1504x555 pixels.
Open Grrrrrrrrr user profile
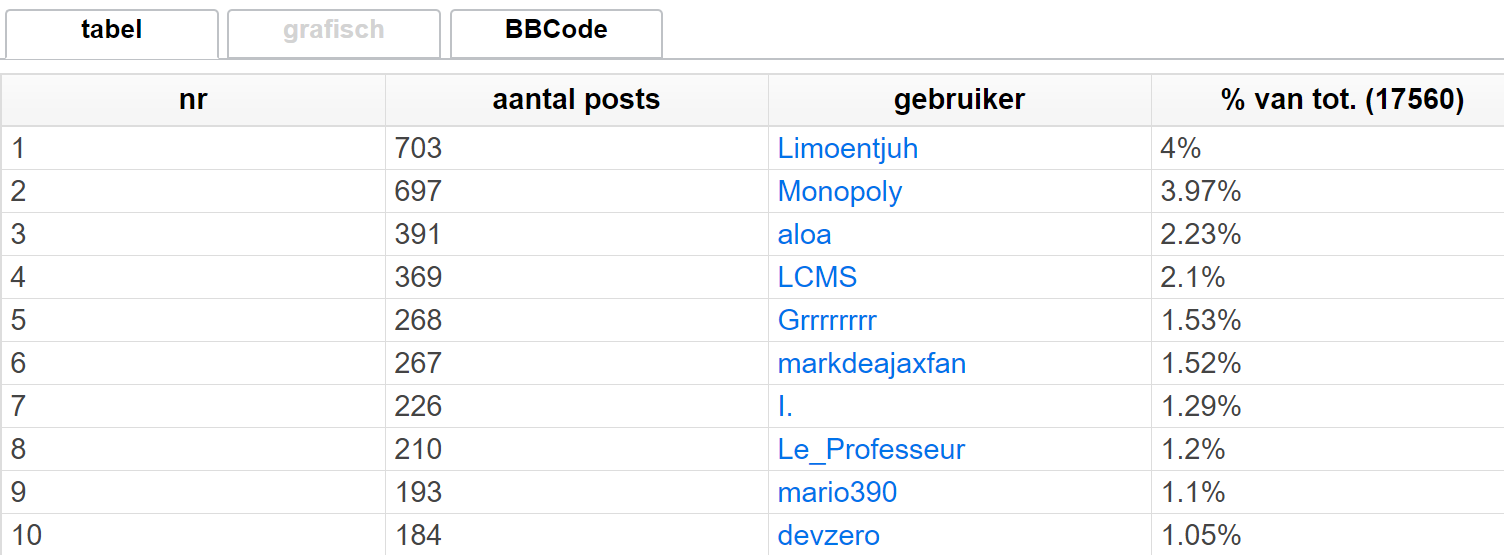[x=827, y=321]
